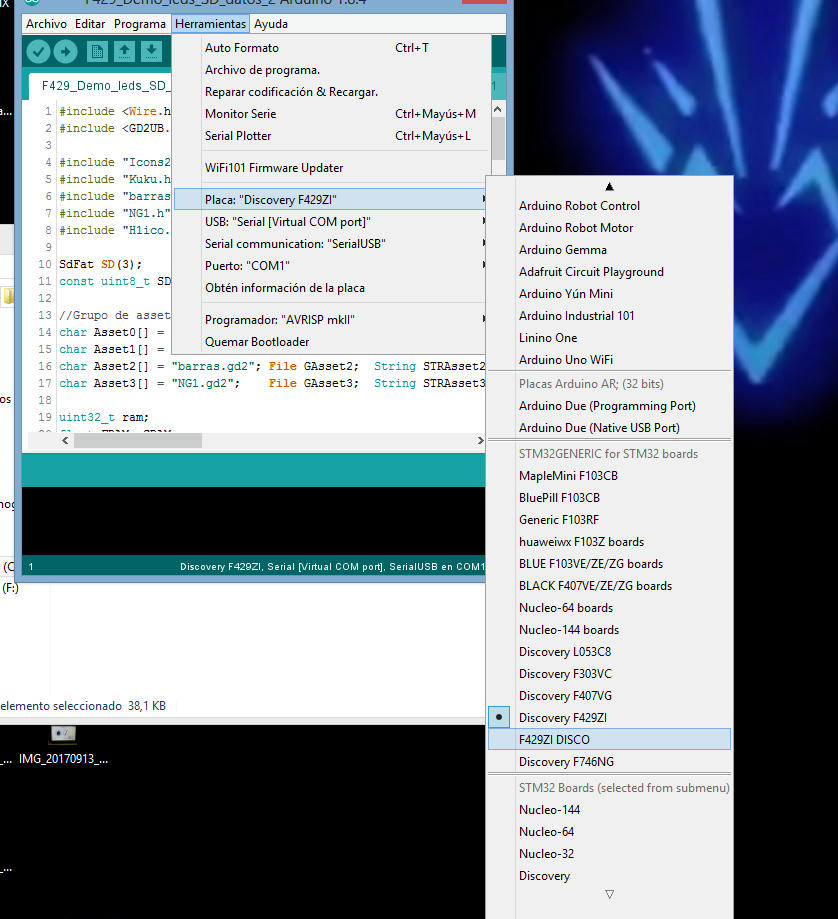Viewport: 838px width, 919px height.
Task: Choose BLUE F103VE/ZE/ZG boards
Action: 609,563
